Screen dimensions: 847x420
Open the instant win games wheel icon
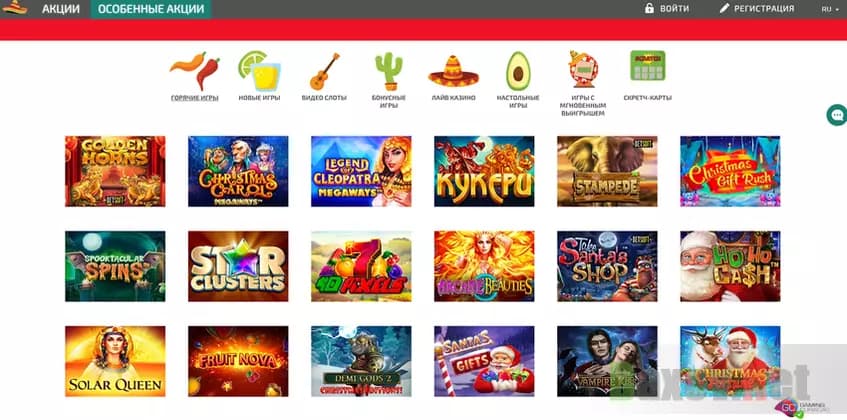[x=582, y=70]
